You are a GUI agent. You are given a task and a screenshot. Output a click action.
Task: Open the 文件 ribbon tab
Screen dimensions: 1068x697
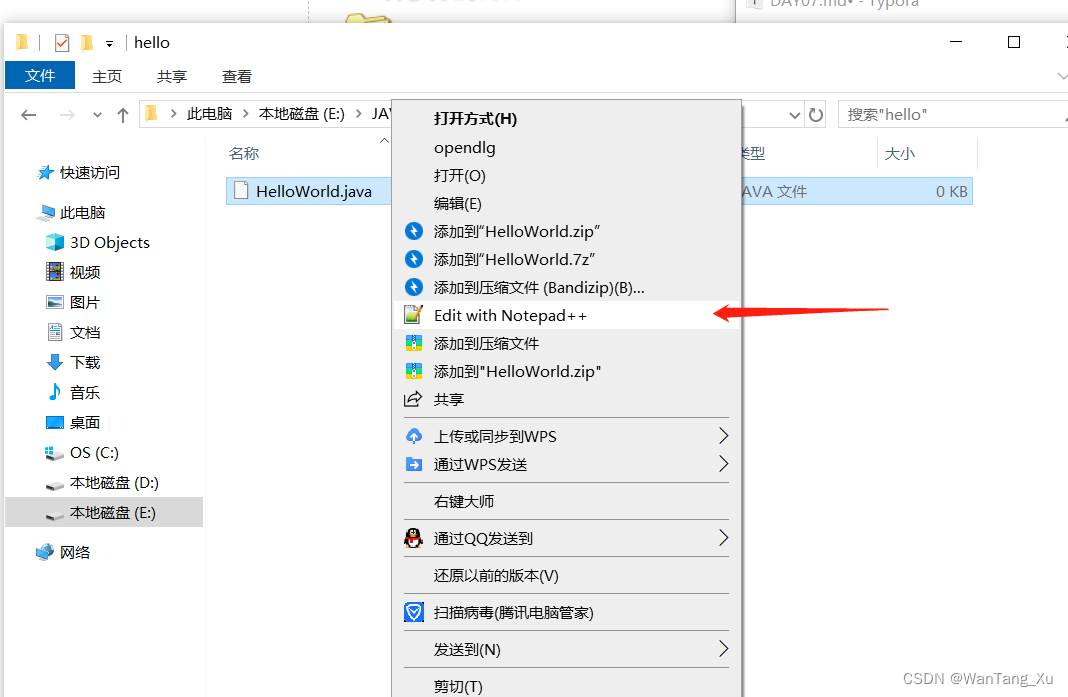coord(40,76)
